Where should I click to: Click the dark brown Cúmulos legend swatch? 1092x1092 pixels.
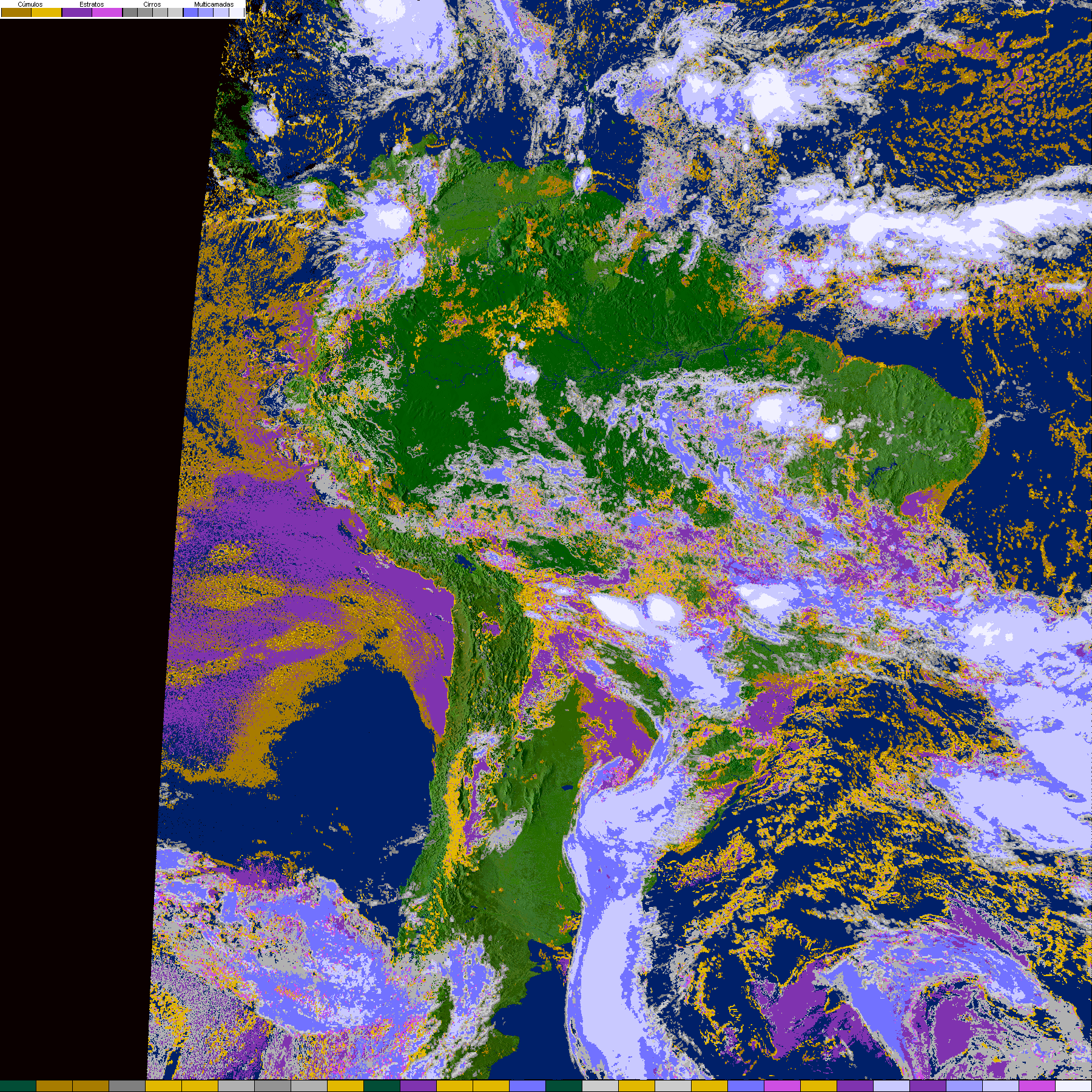(x=16, y=12)
